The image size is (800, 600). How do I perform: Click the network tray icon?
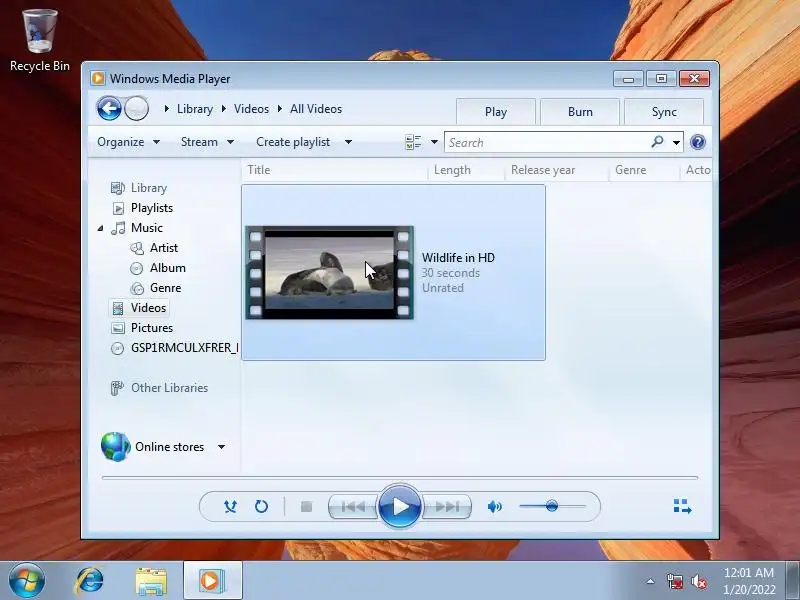pos(674,581)
